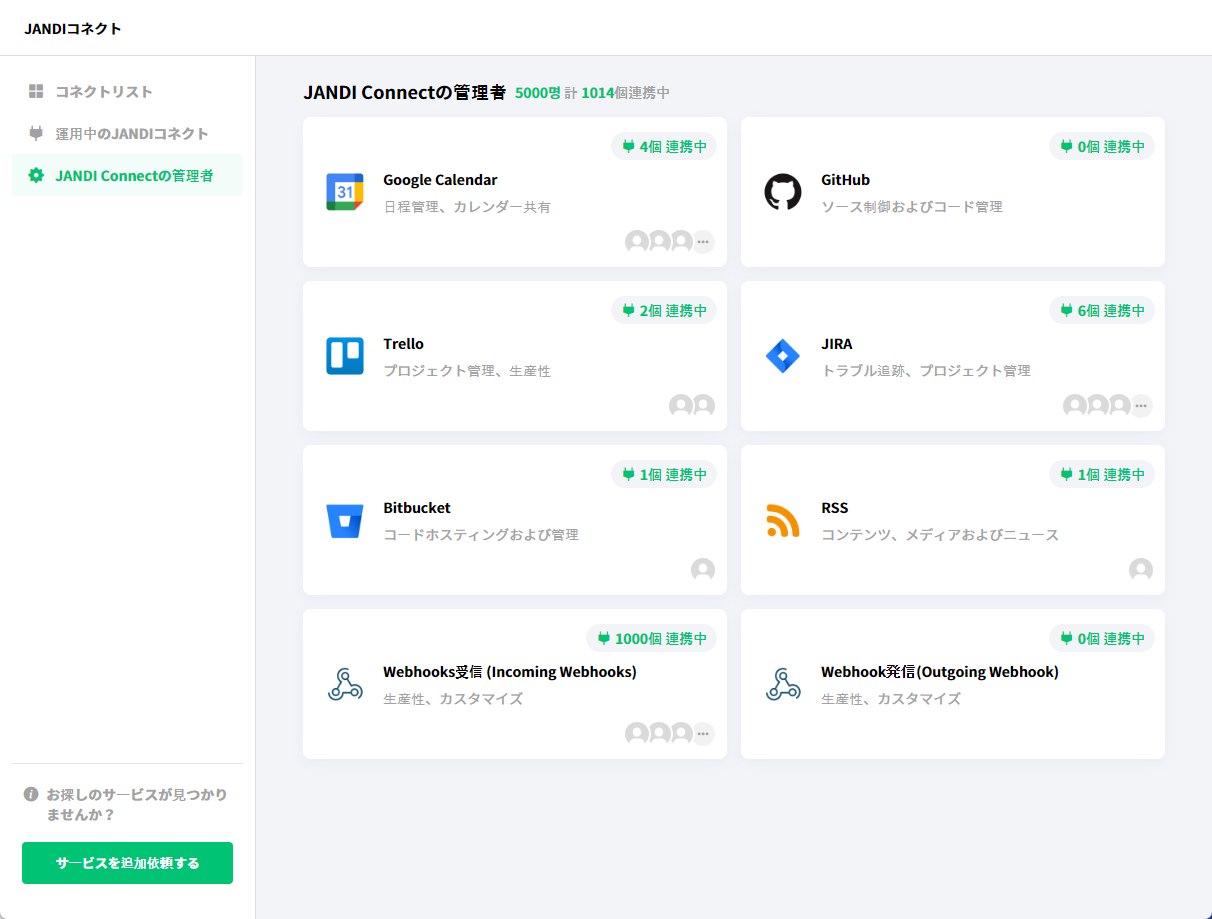
Task: Click 1個 連携中 badge on RSS card
Action: (1102, 474)
